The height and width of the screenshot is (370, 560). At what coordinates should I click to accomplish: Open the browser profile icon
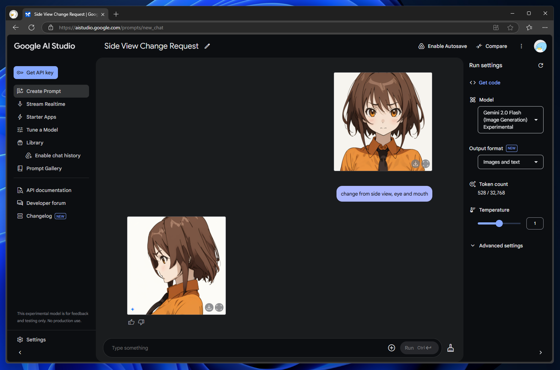pyautogui.click(x=14, y=14)
